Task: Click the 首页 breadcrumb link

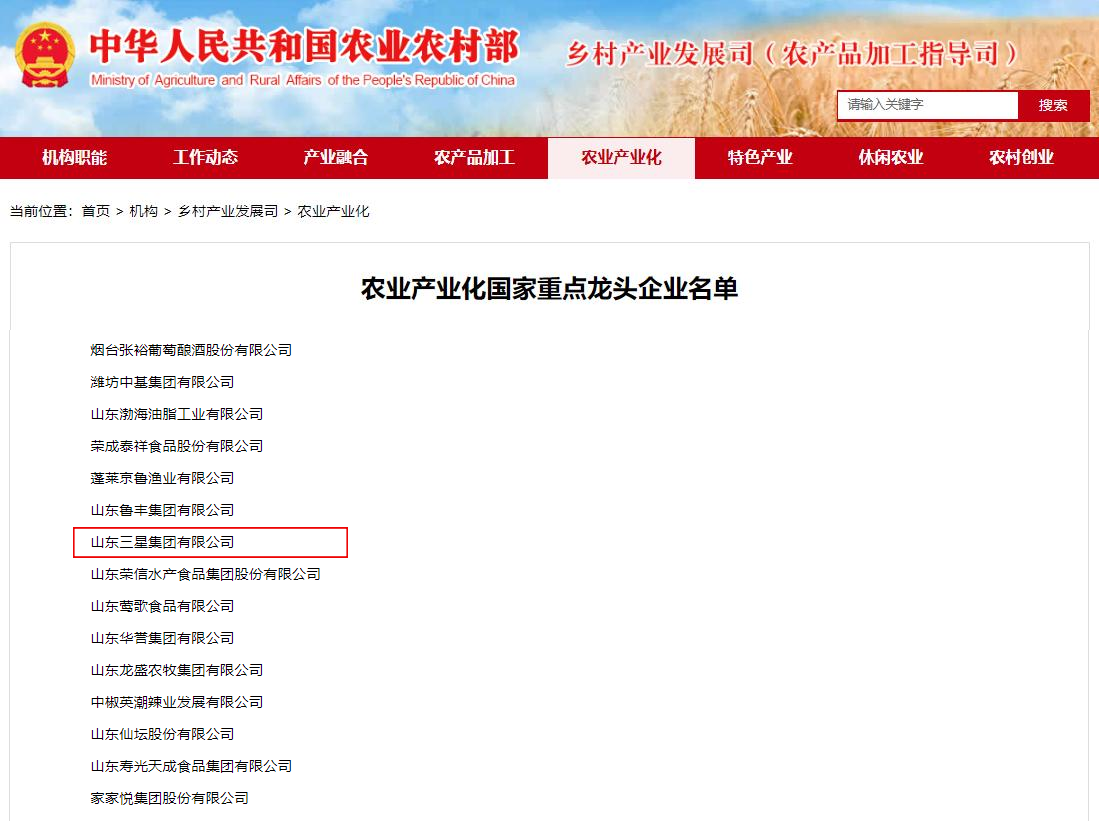Action: pyautogui.click(x=96, y=211)
